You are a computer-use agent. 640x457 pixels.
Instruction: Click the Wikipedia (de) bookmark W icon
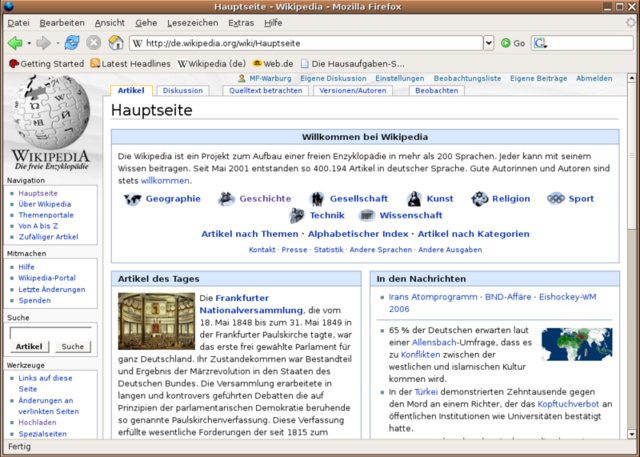tap(182, 64)
